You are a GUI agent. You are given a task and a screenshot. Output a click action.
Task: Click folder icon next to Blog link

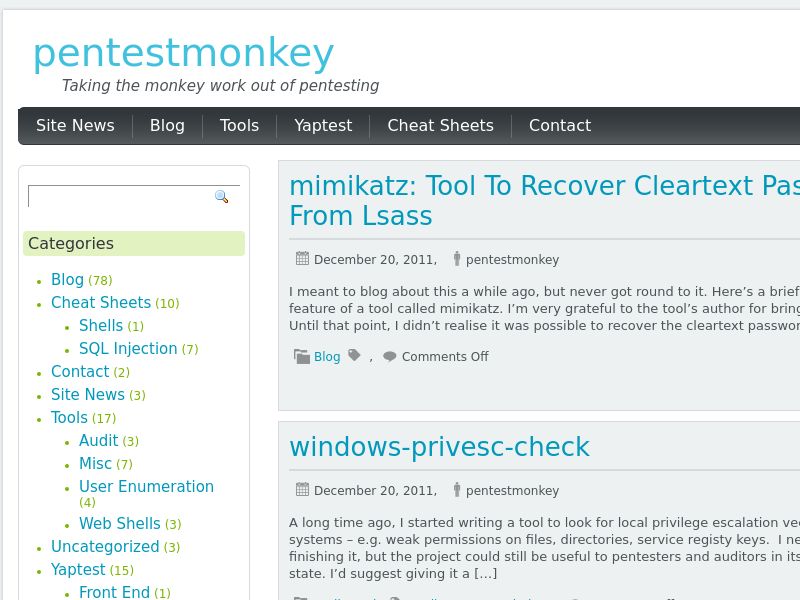pyautogui.click(x=301, y=356)
